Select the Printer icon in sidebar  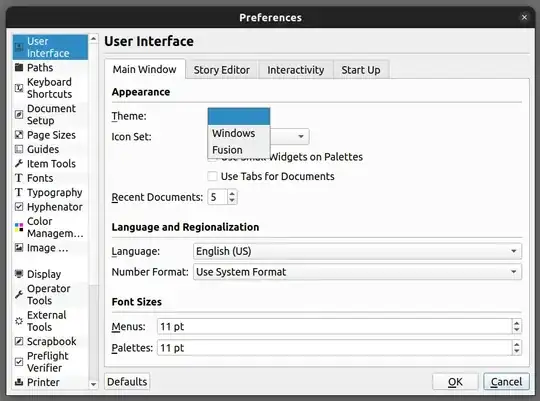(x=19, y=382)
